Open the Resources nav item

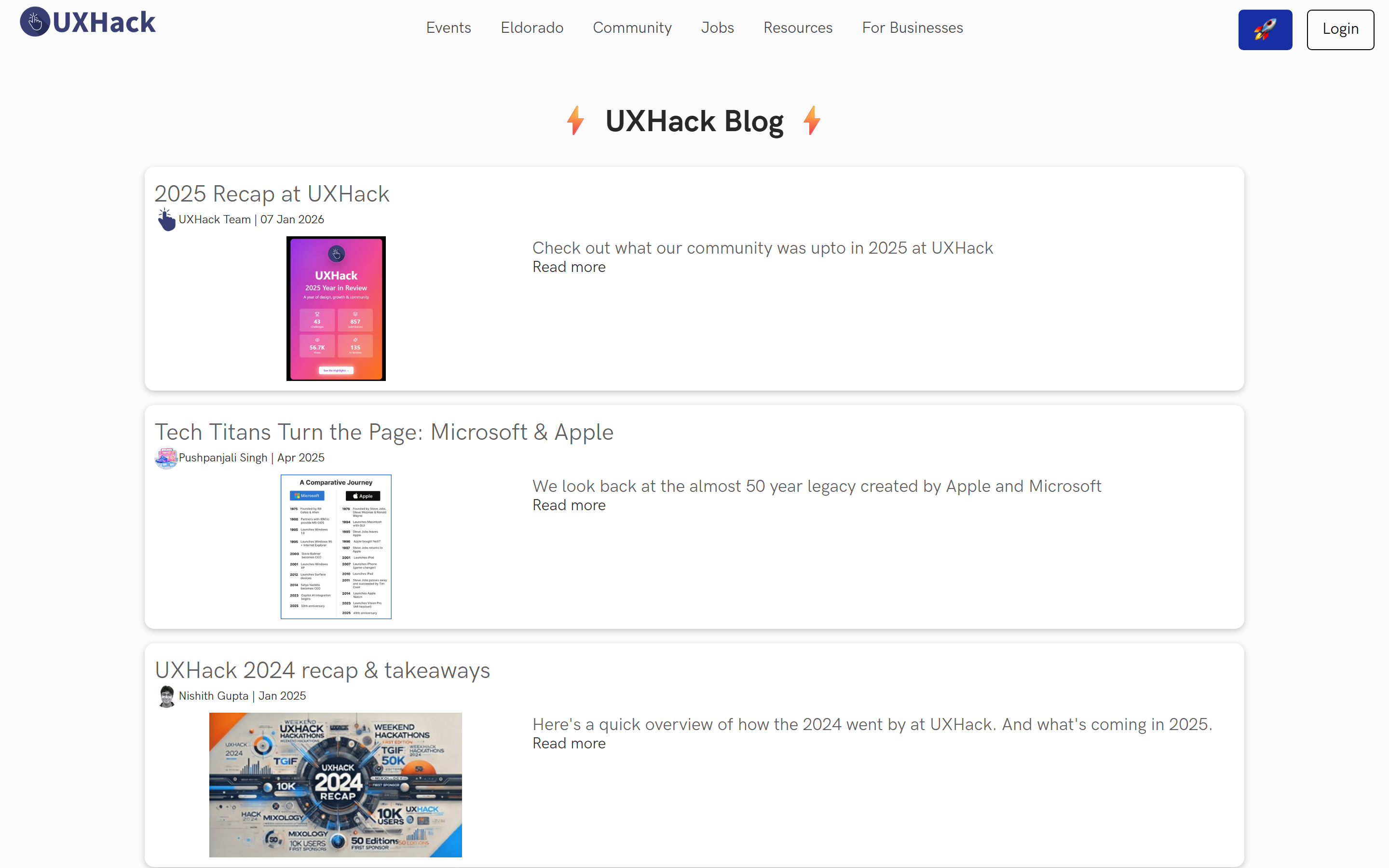pos(798,27)
